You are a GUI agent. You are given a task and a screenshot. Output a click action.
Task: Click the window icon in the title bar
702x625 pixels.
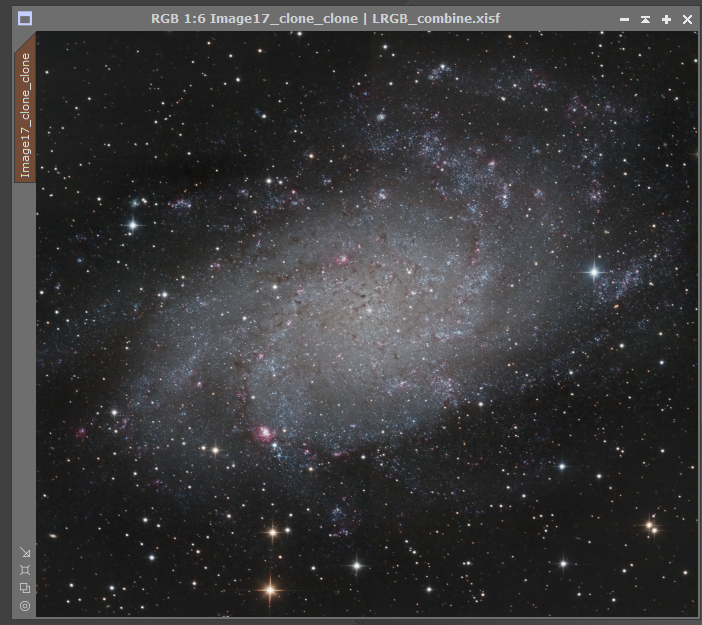25,19
